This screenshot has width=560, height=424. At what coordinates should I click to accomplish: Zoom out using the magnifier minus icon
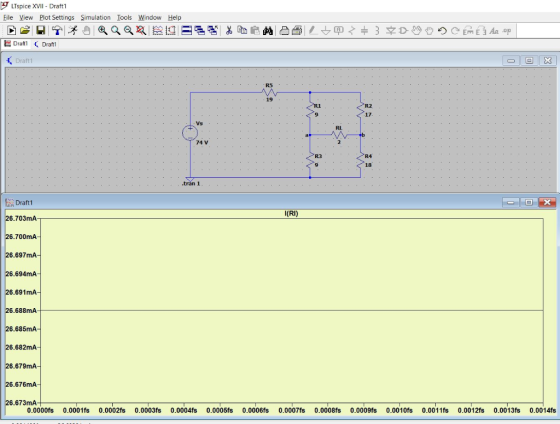pyautogui.click(x=128, y=31)
